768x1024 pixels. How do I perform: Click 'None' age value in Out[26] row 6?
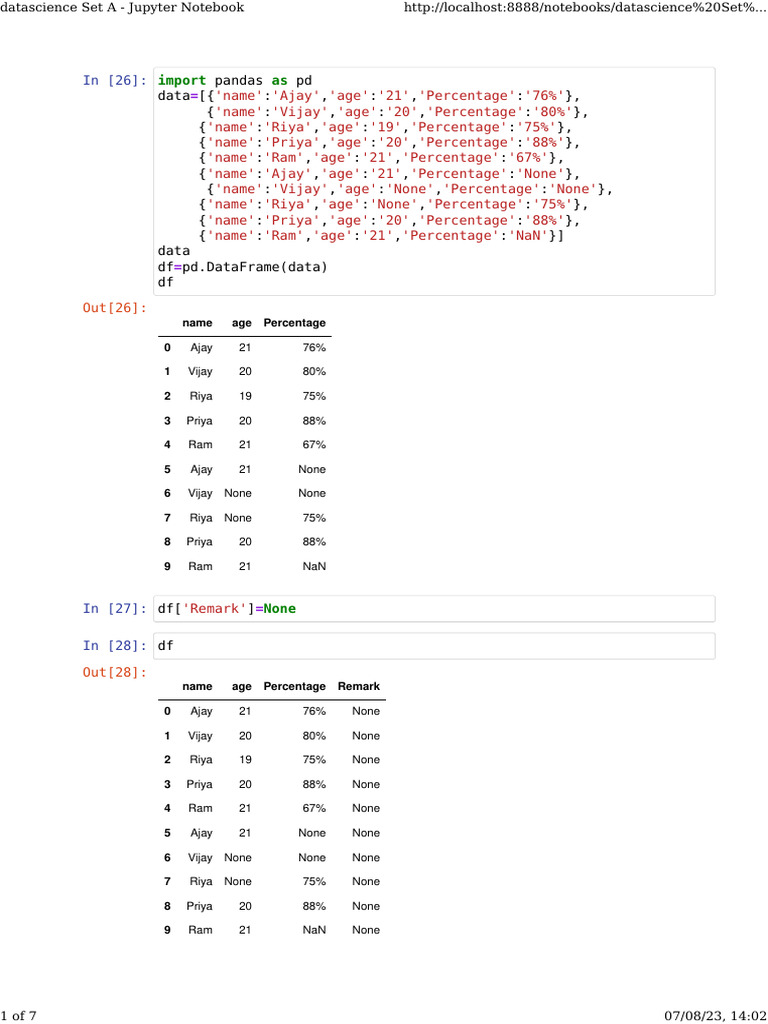(x=238, y=494)
